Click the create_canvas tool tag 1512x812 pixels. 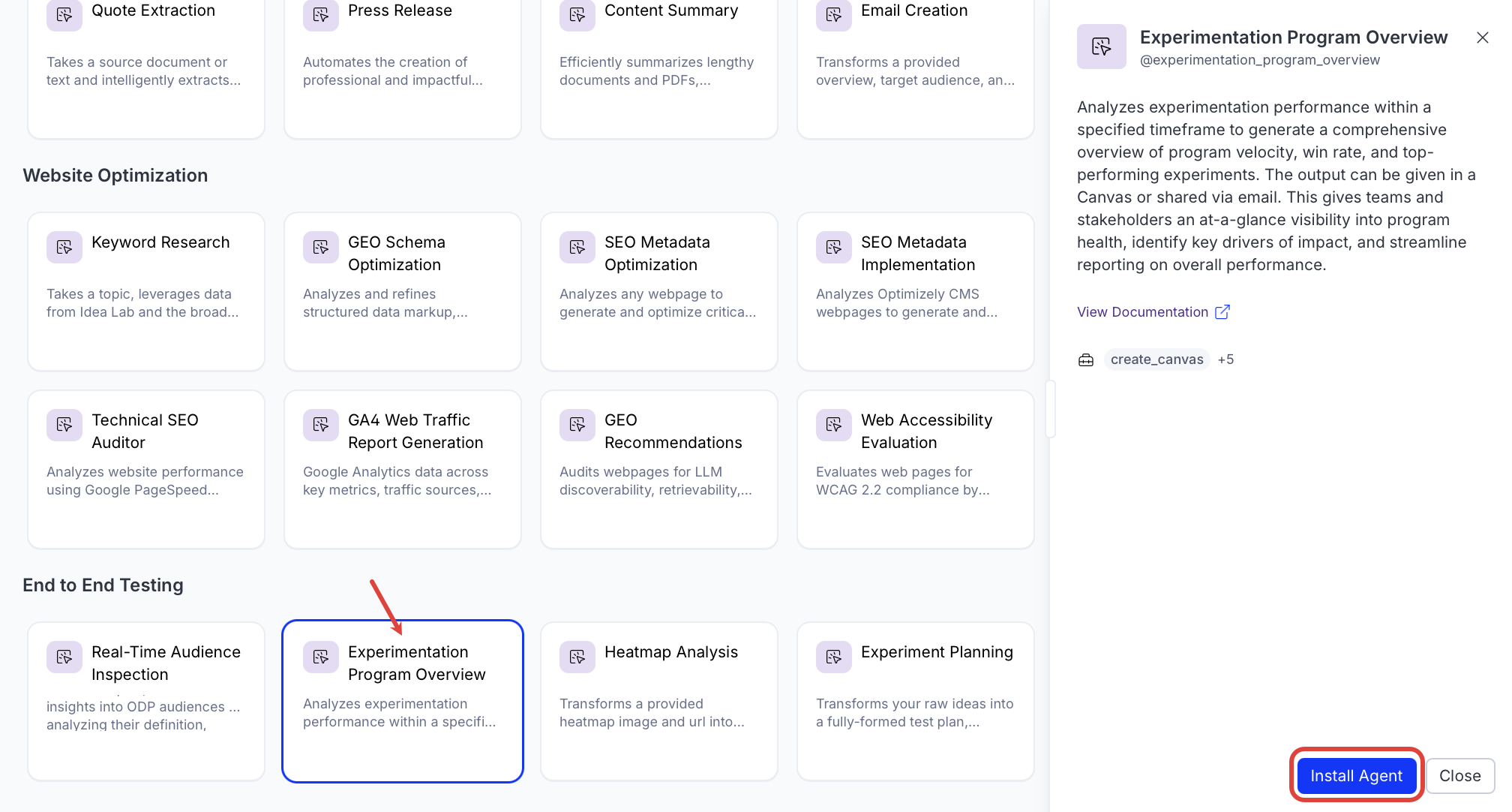[x=1156, y=359]
